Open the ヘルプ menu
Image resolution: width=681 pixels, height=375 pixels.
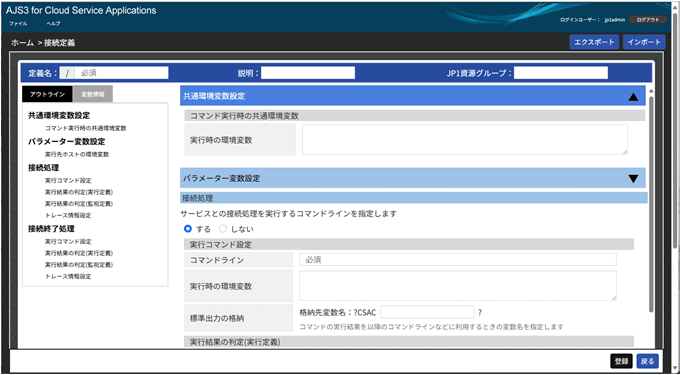click(53, 23)
